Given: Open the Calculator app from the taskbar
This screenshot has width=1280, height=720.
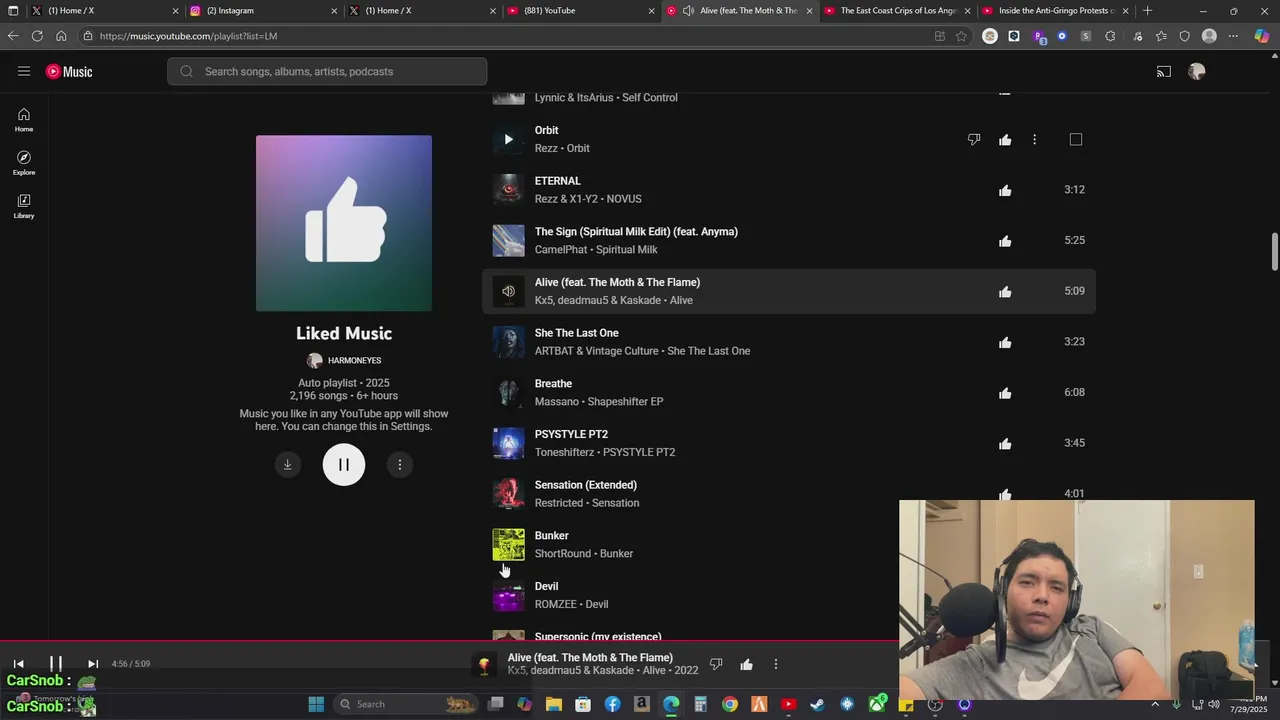Looking at the screenshot, I should pyautogui.click(x=700, y=704).
